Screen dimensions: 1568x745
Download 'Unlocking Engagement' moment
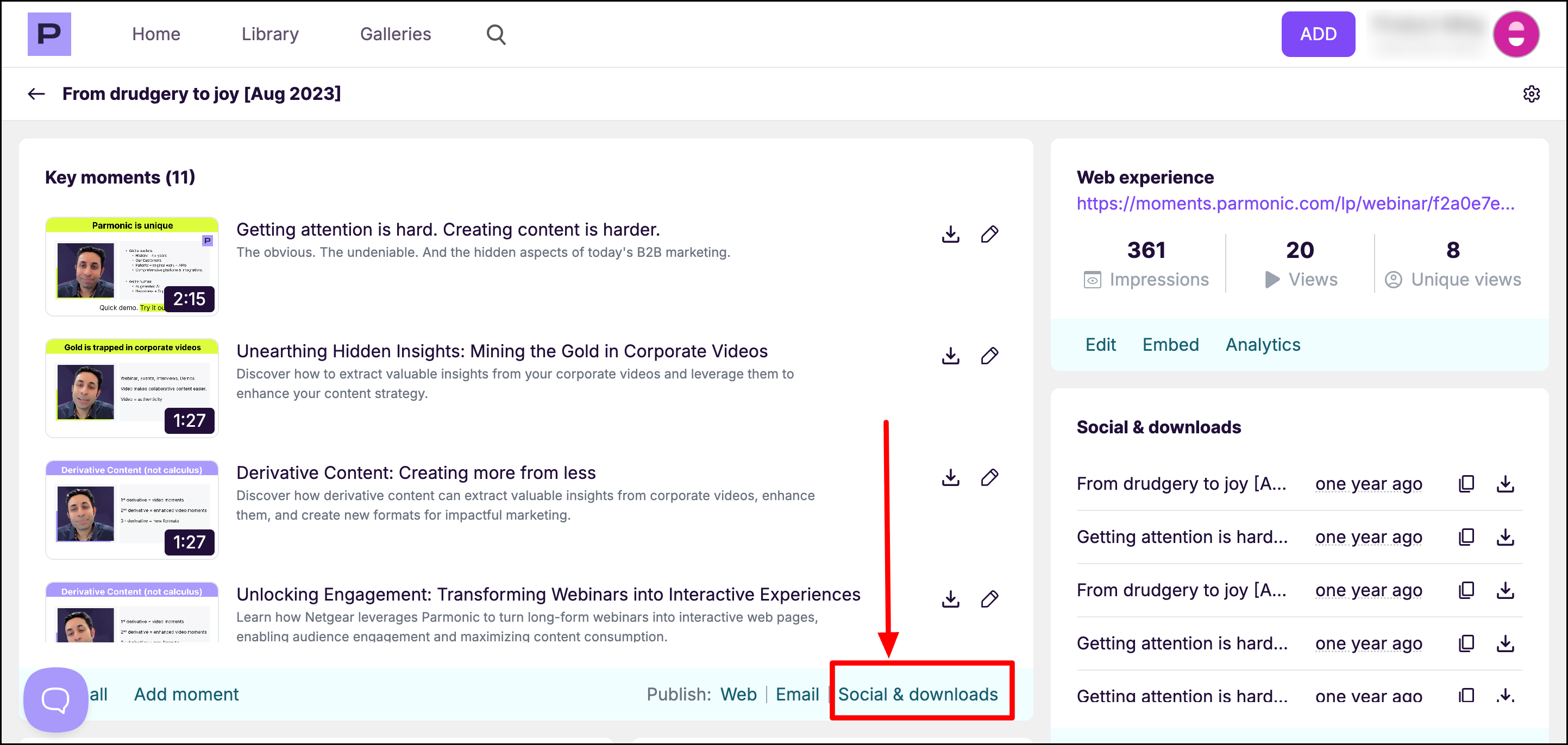click(x=950, y=599)
